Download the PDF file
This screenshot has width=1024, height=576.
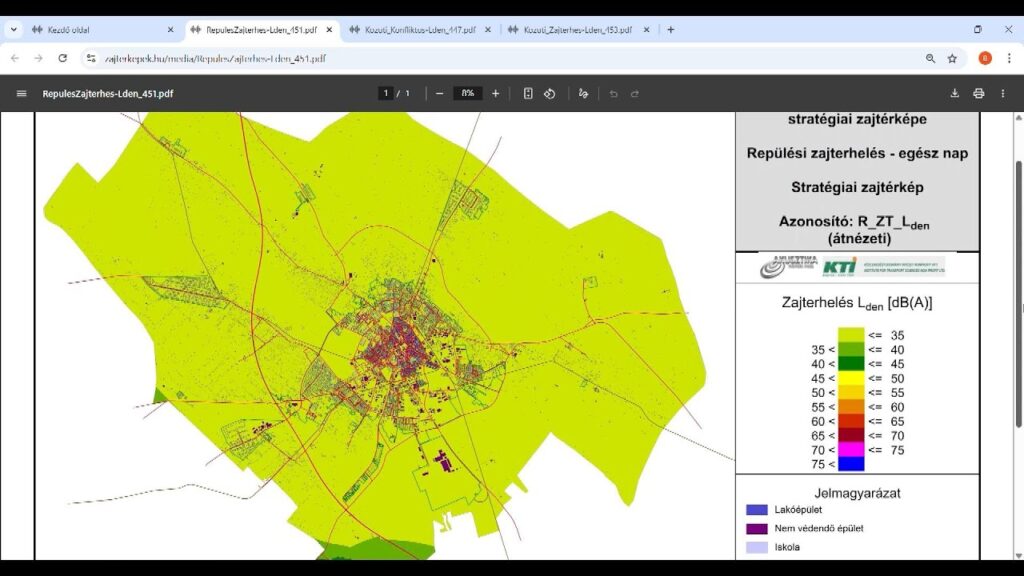click(x=954, y=93)
